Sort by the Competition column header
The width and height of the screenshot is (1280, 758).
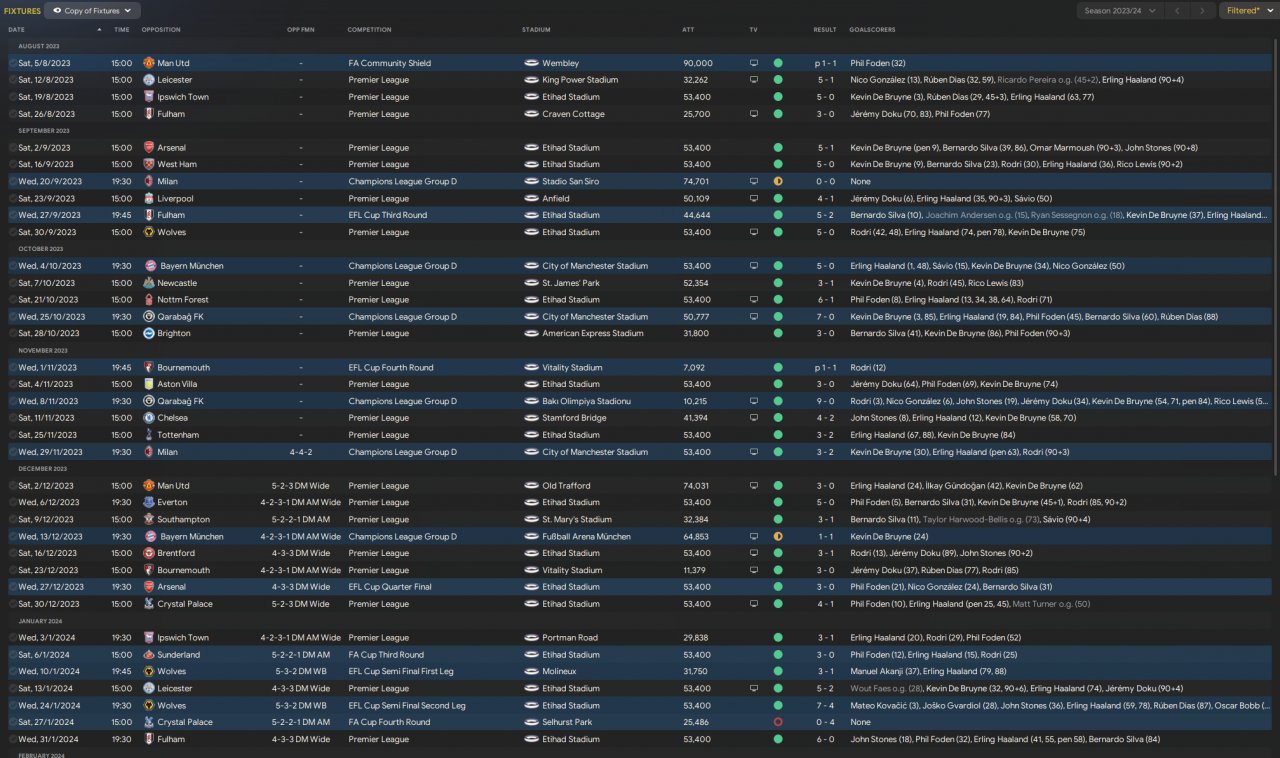pyautogui.click(x=370, y=30)
